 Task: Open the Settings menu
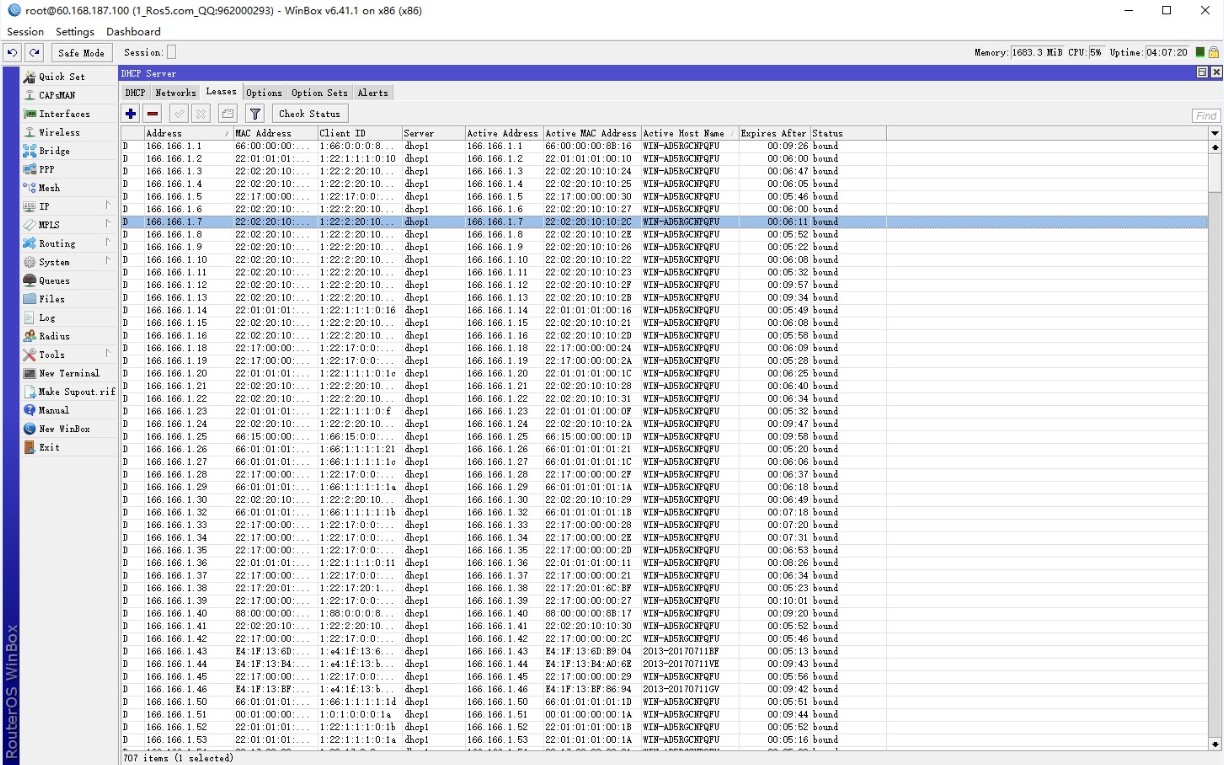[x=75, y=32]
